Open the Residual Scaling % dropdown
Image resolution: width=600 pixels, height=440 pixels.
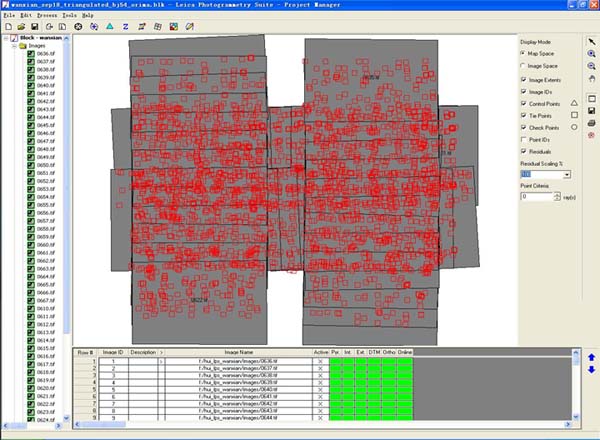(x=566, y=174)
